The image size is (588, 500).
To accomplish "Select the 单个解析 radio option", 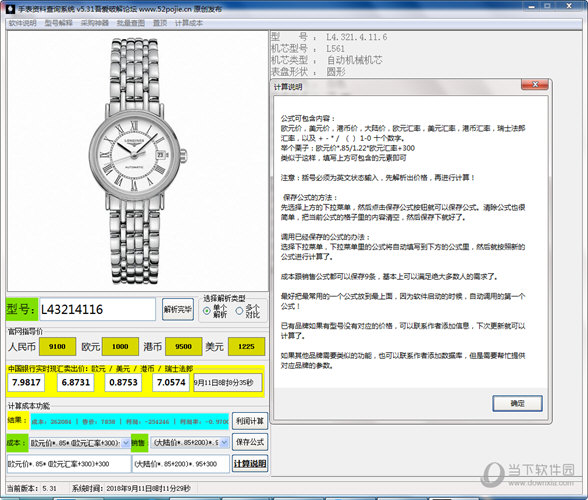I will tap(215, 311).
